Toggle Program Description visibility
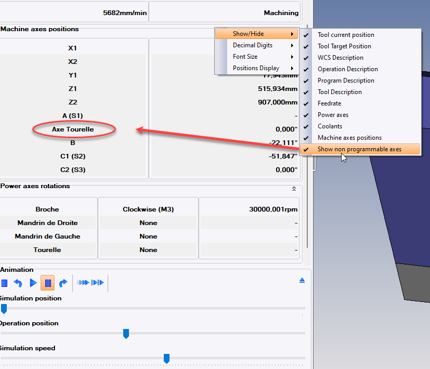Image resolution: width=430 pixels, height=369 pixels. 361,81
